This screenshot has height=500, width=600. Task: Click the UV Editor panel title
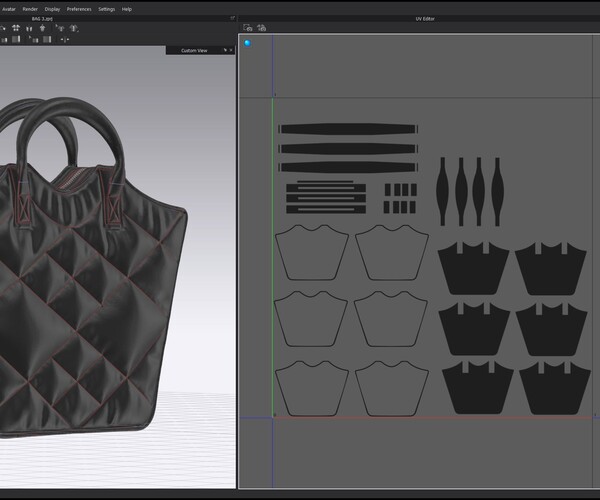425,18
